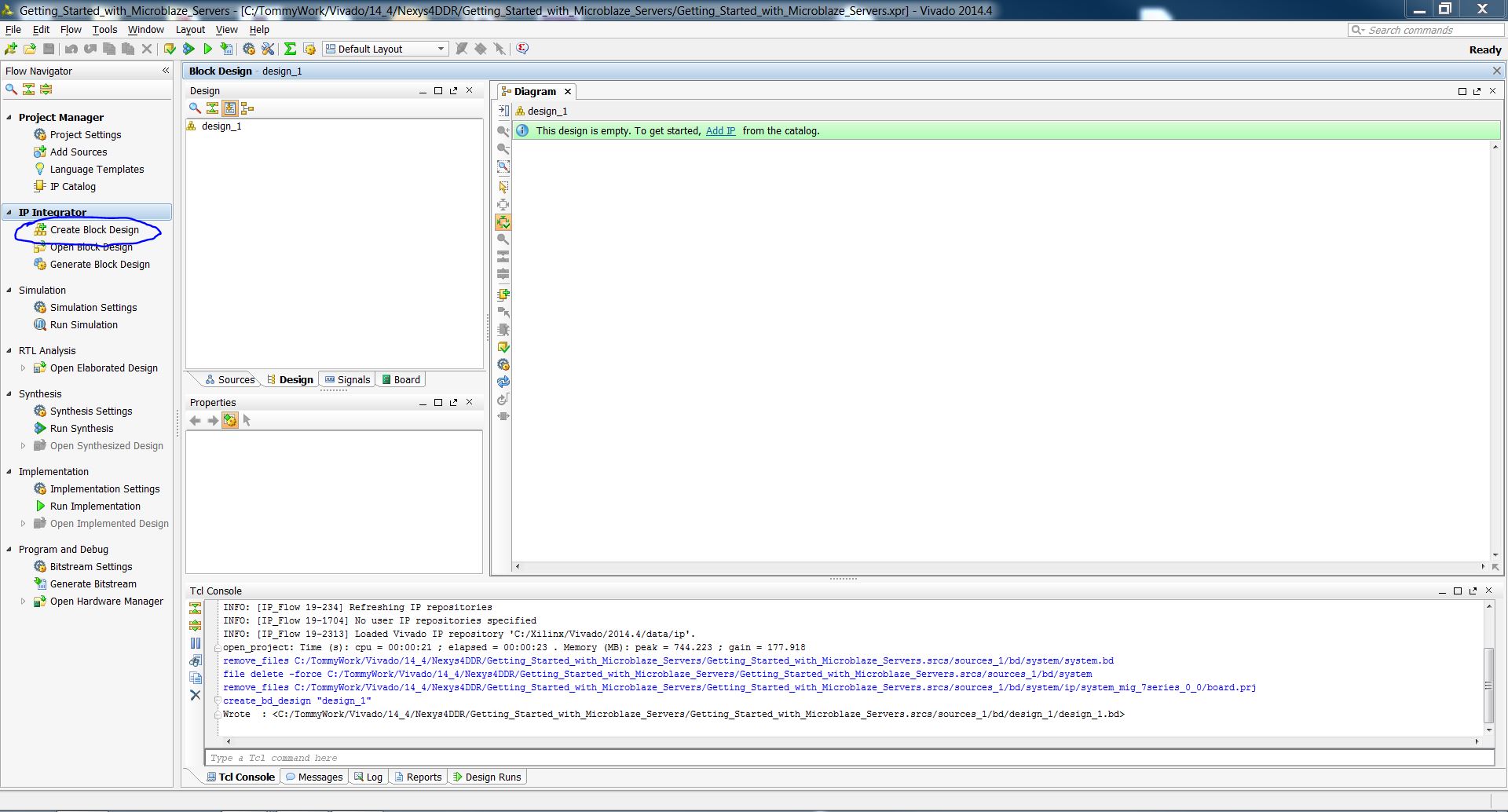Toggle expand-on-selection icon in Design panel toolbar
This screenshot has height=812, width=1508.
pyautogui.click(x=229, y=108)
